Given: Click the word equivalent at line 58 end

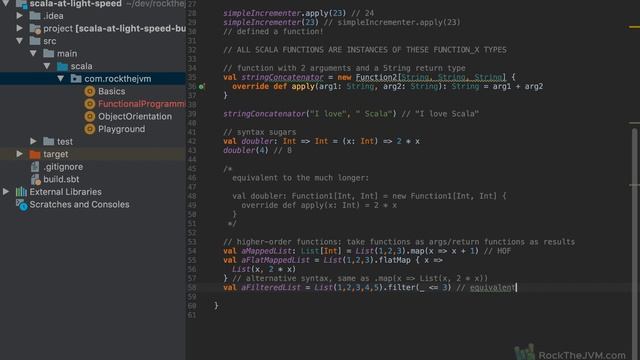Looking at the screenshot, I should 492,288.
